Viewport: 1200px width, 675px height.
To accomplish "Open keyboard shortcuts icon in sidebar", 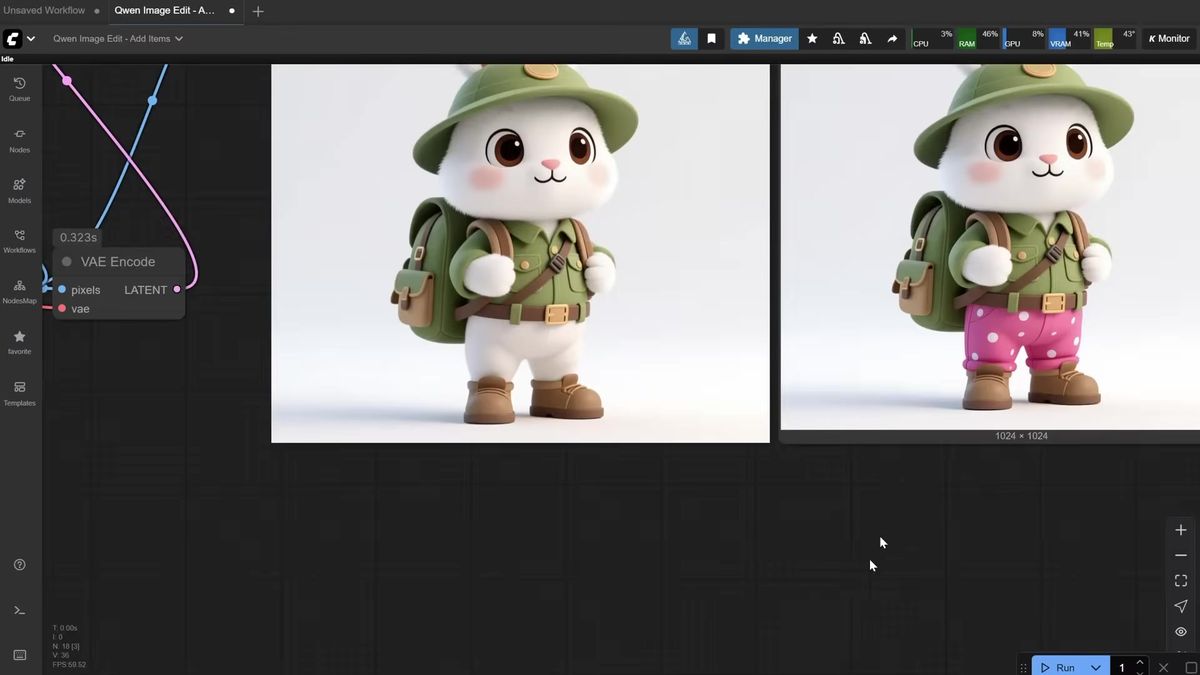I will point(19,655).
